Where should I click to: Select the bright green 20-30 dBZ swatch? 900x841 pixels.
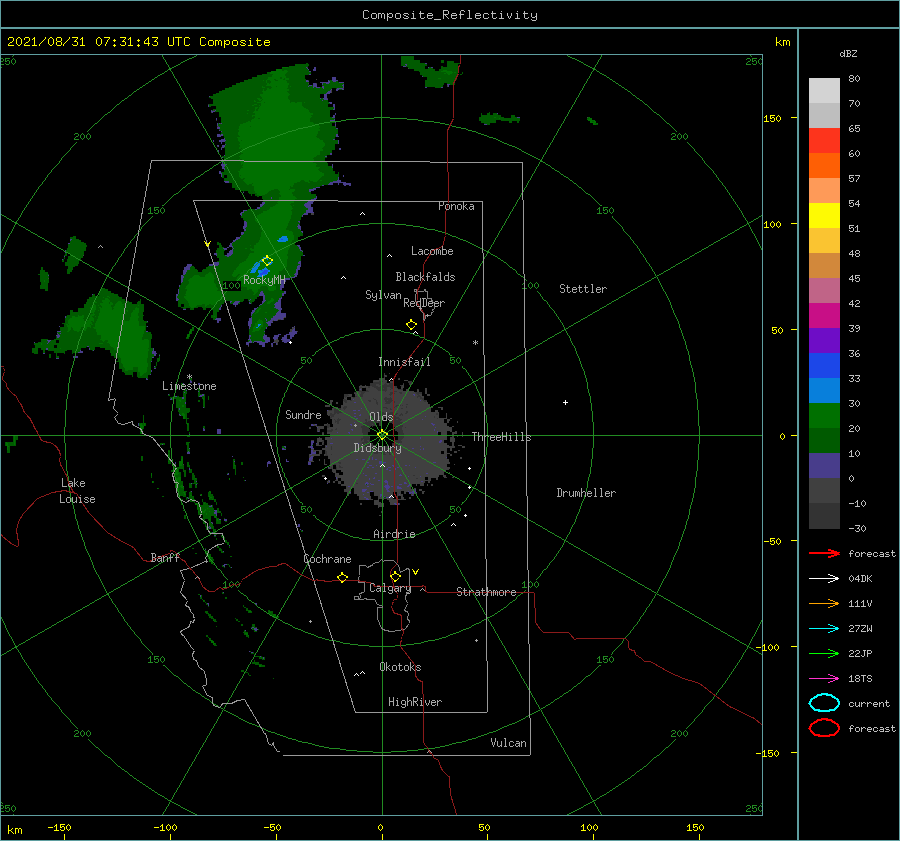(824, 415)
